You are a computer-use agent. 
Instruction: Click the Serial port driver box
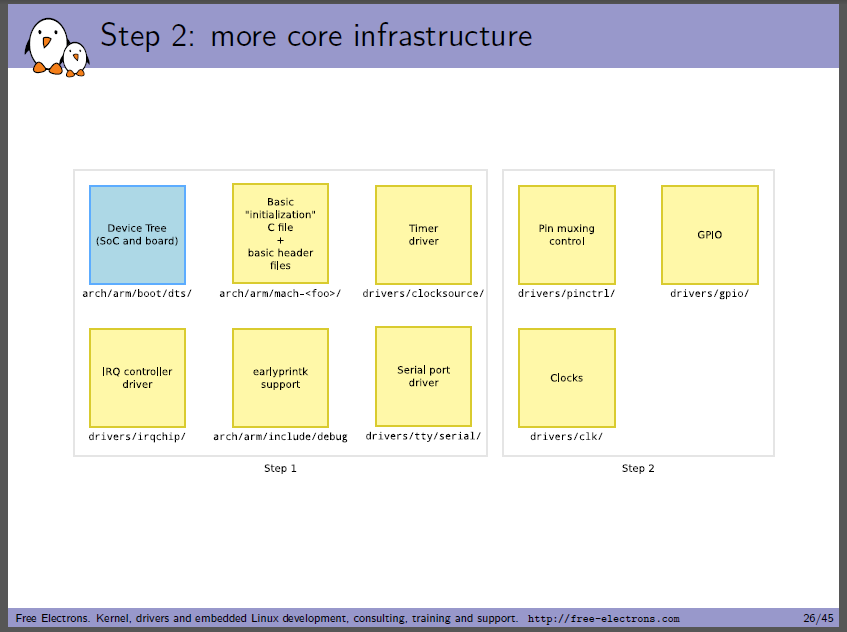point(424,376)
